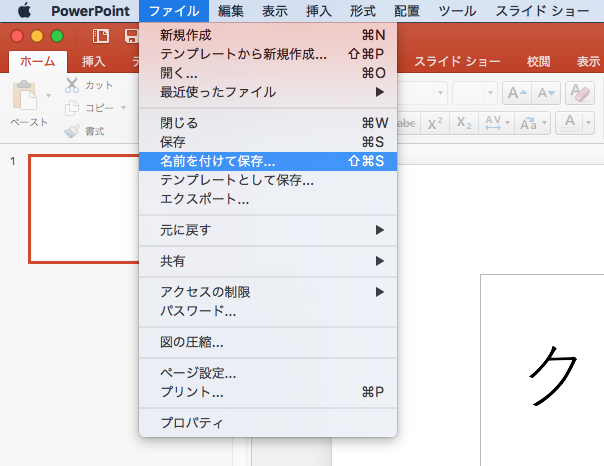604x466 pixels.
Task: Click the Cut scissors icon
Action: 72,85
